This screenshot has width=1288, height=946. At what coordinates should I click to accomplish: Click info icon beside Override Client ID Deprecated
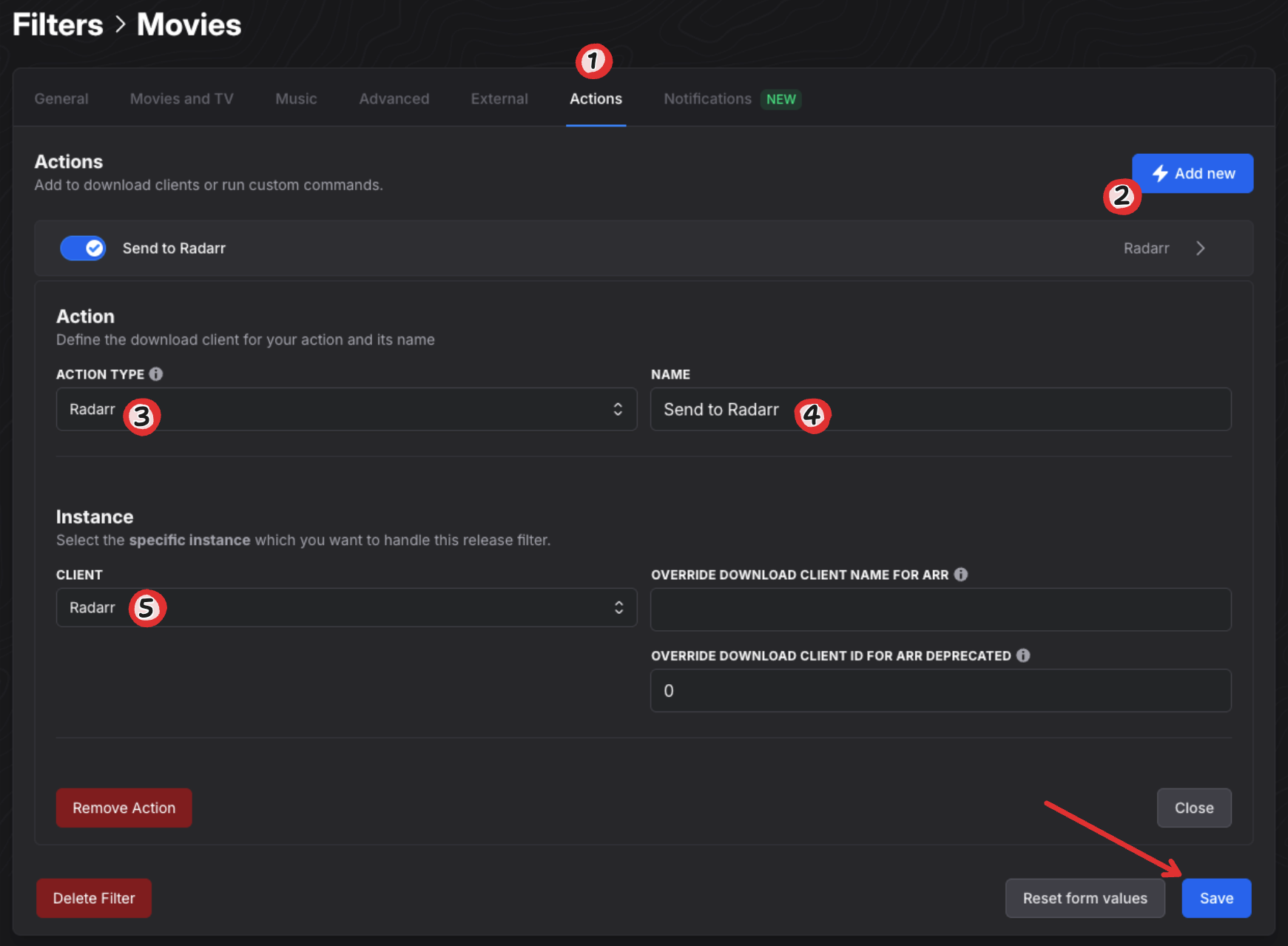tap(1023, 655)
